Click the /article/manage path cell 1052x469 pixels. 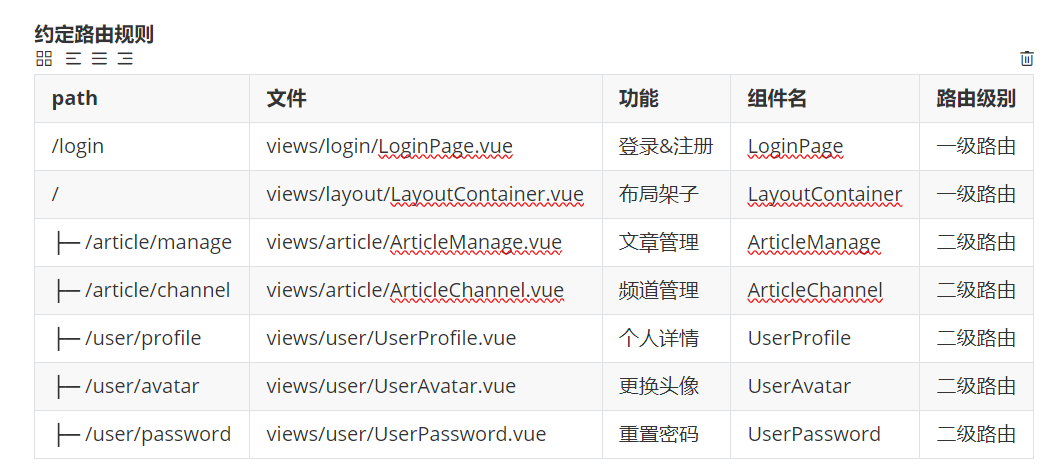(x=142, y=242)
